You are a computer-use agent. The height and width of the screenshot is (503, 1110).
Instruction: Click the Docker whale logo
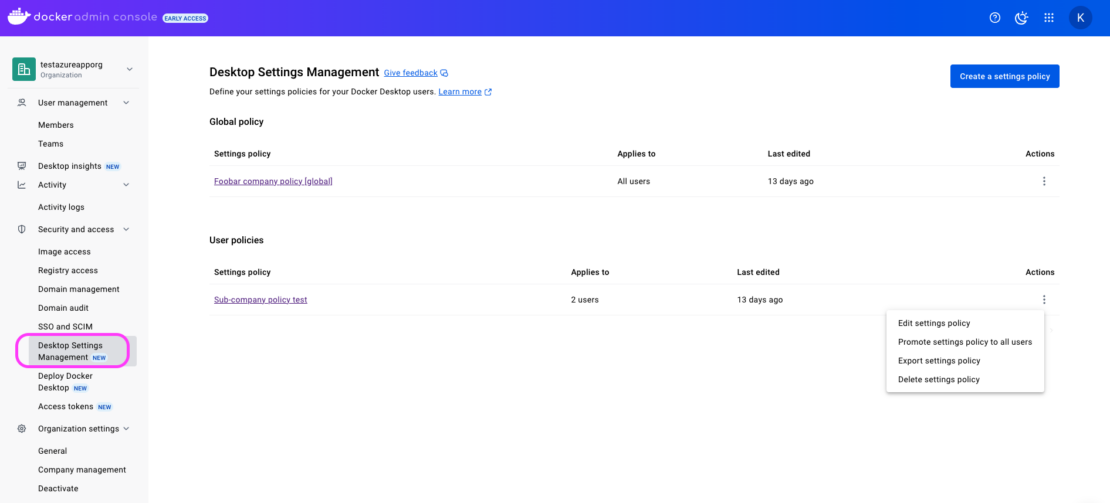19,17
